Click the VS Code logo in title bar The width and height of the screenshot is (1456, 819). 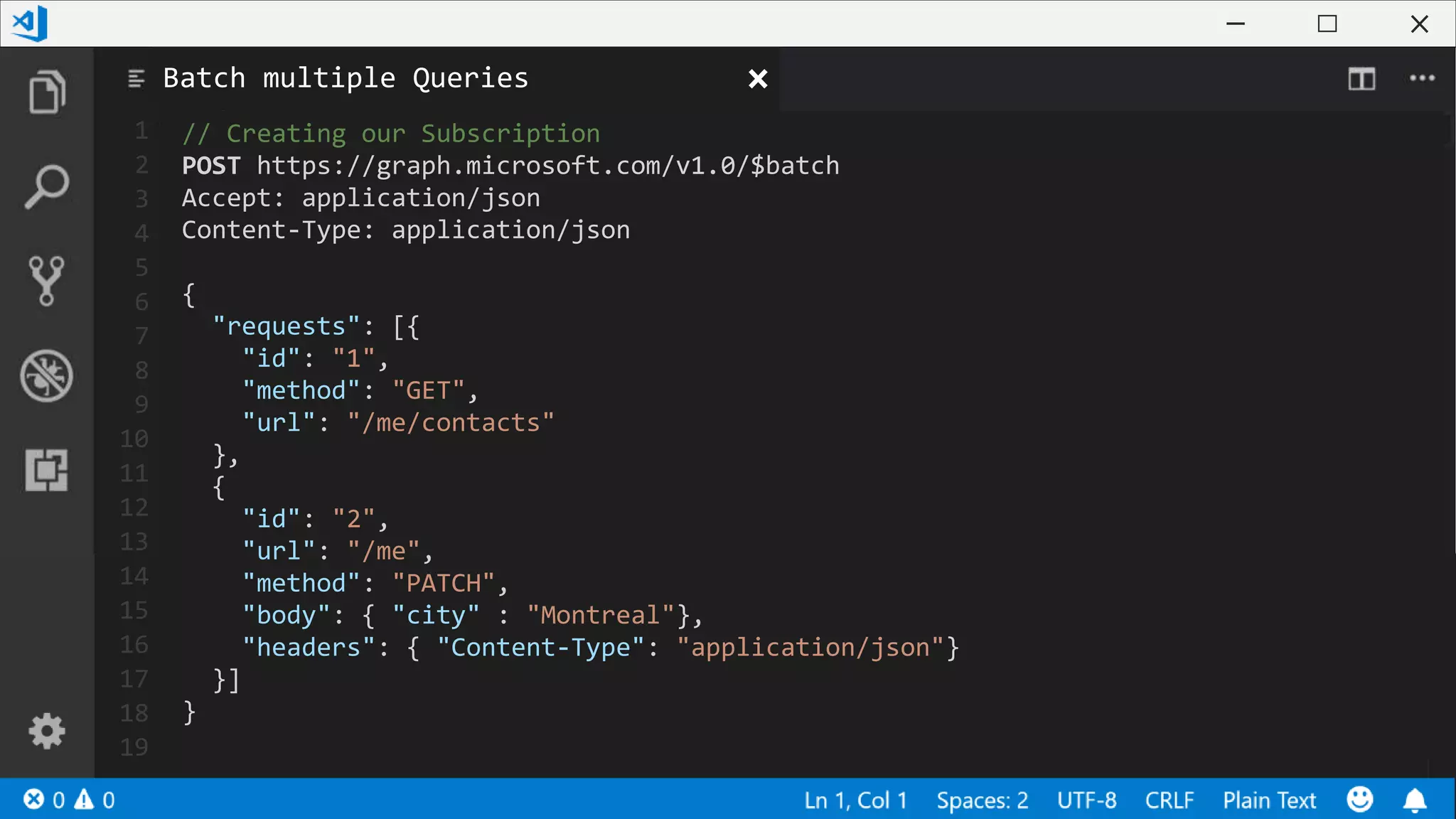click(30, 23)
